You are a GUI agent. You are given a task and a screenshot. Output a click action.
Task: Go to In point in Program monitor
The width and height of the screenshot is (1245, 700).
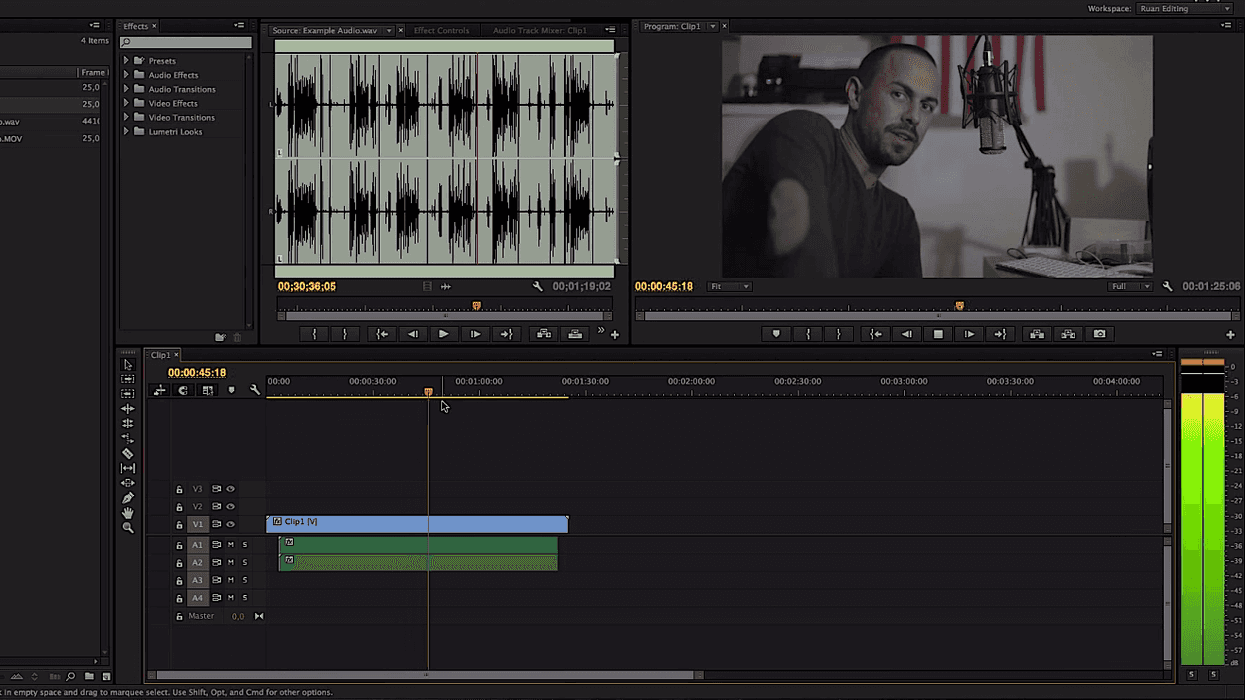click(876, 334)
